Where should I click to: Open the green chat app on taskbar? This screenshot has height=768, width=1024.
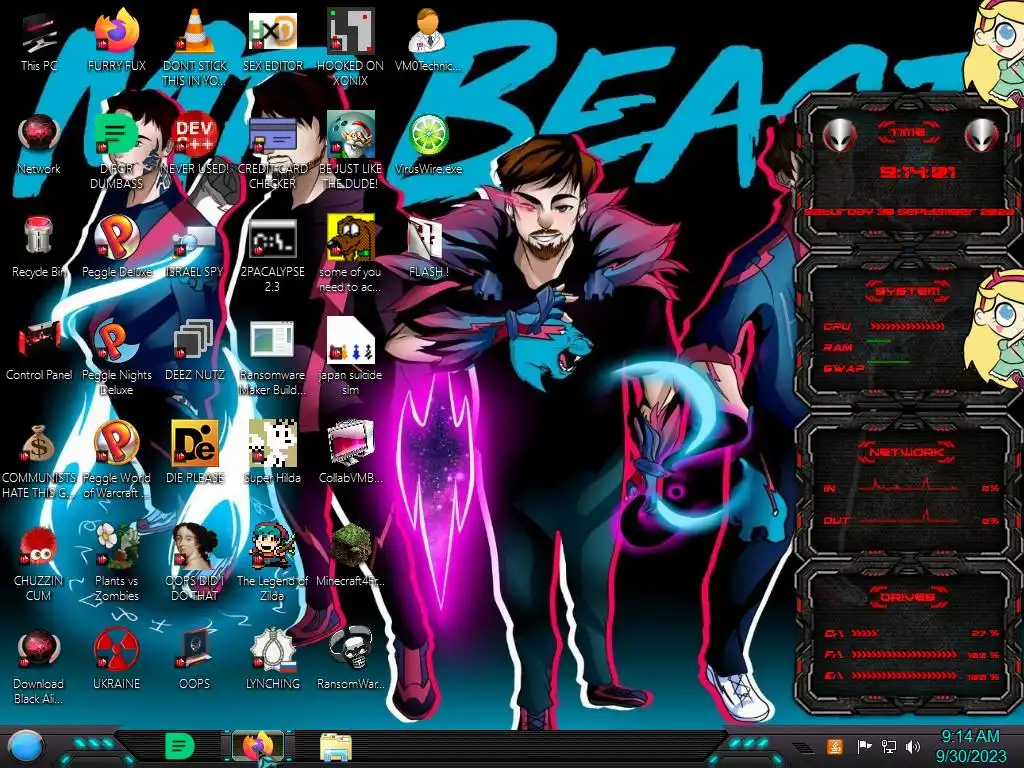tap(180, 747)
